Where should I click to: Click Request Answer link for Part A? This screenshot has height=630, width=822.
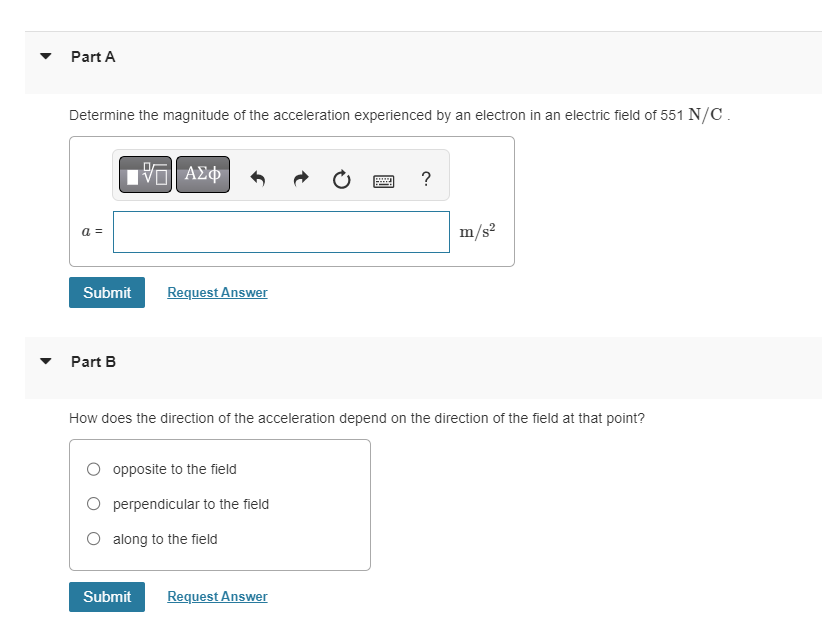tap(217, 292)
